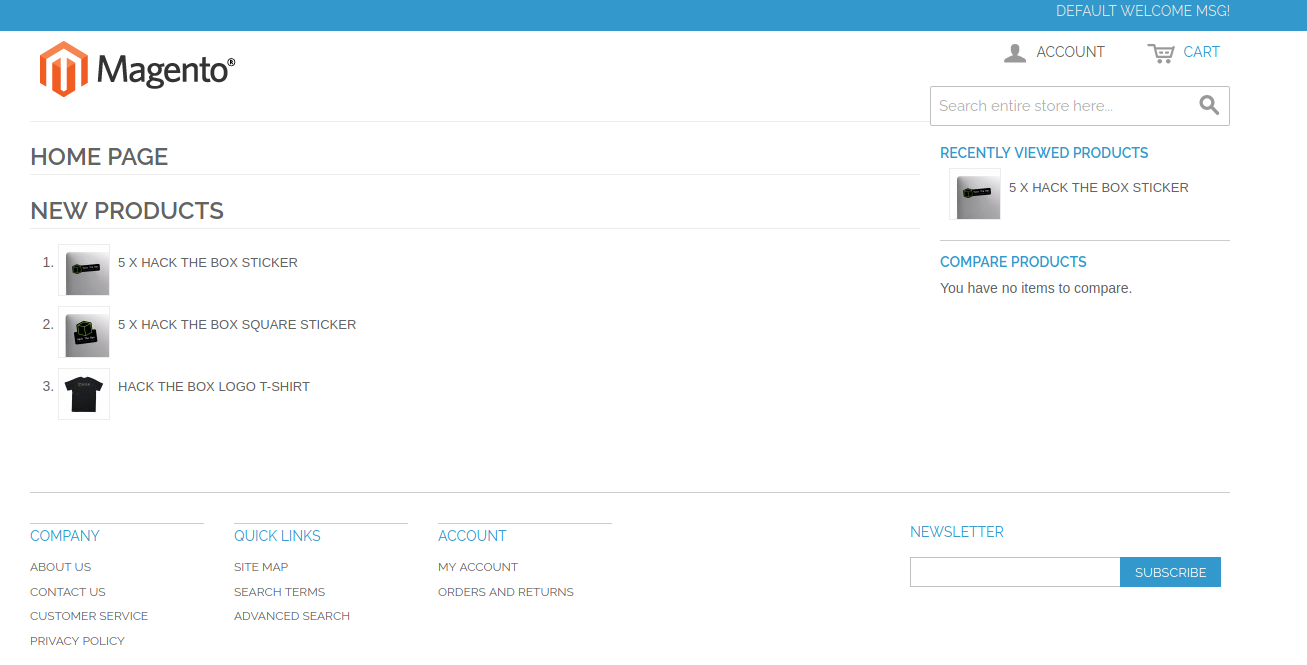Open the HACK THE BOX LOGO T-SHIRT thumbnail
The image size is (1307, 665).
point(84,393)
